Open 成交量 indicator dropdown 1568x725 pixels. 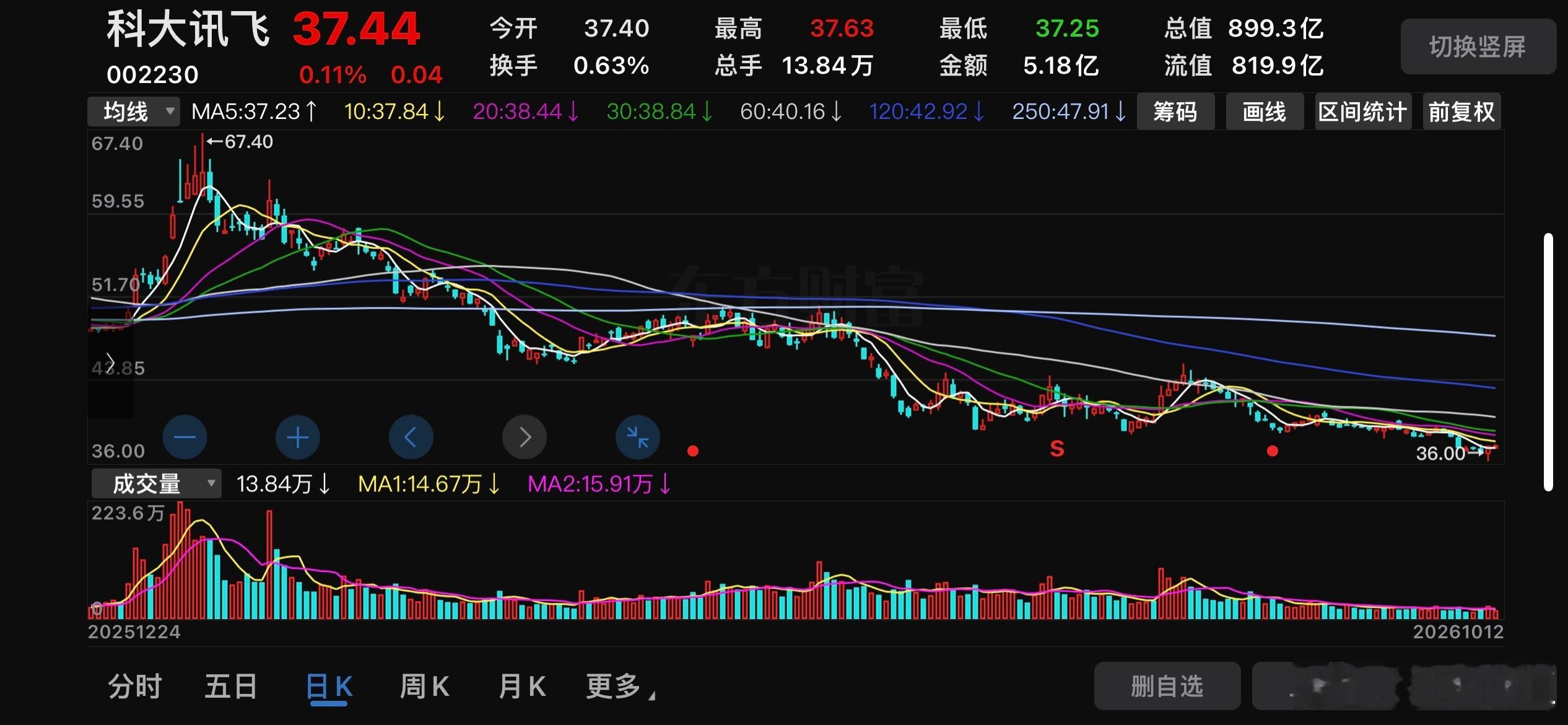tap(156, 483)
